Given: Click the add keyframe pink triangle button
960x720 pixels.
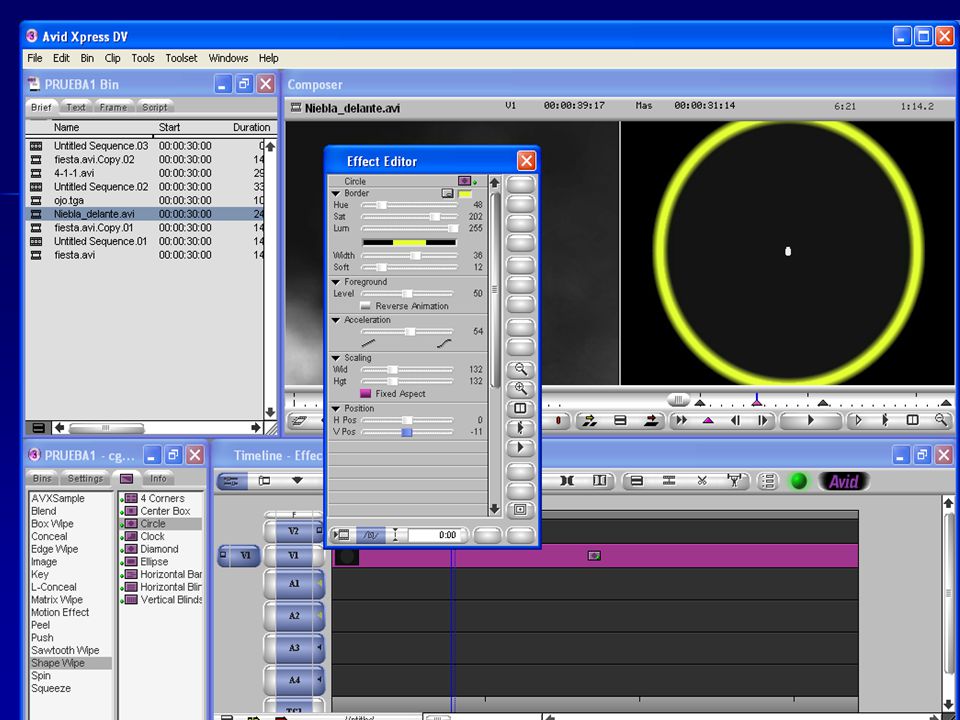Looking at the screenshot, I should pyautogui.click(x=708, y=421).
